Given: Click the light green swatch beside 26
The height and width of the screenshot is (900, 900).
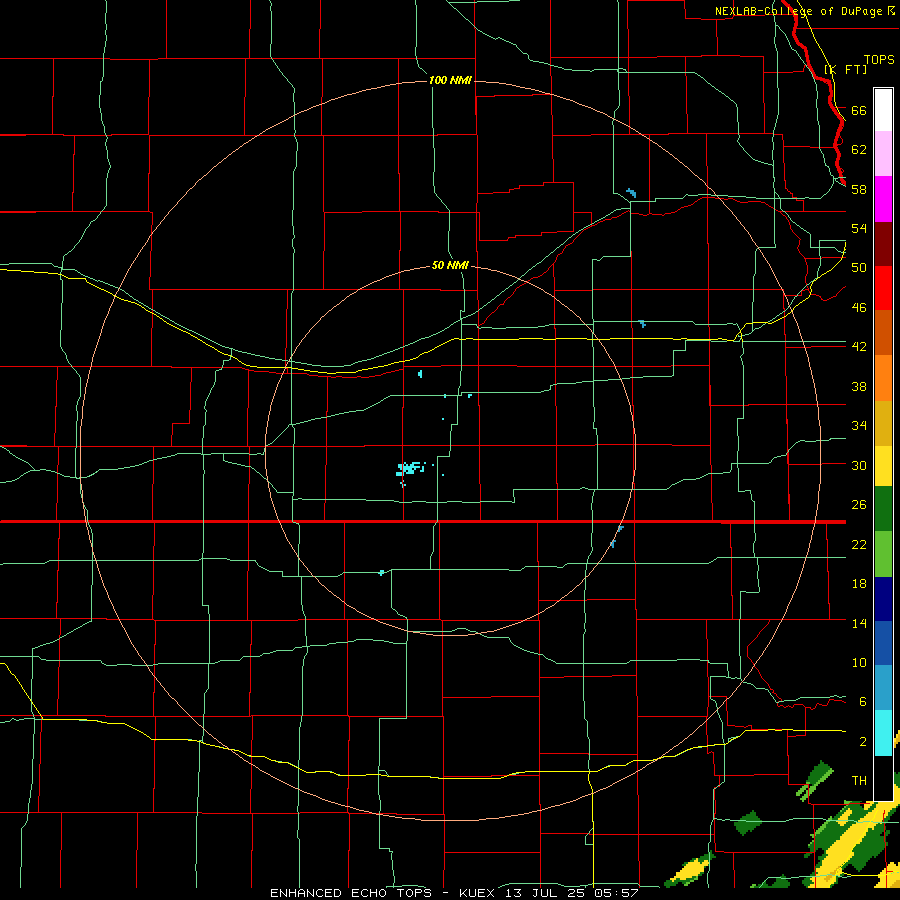Looking at the screenshot, I should coord(883,554).
